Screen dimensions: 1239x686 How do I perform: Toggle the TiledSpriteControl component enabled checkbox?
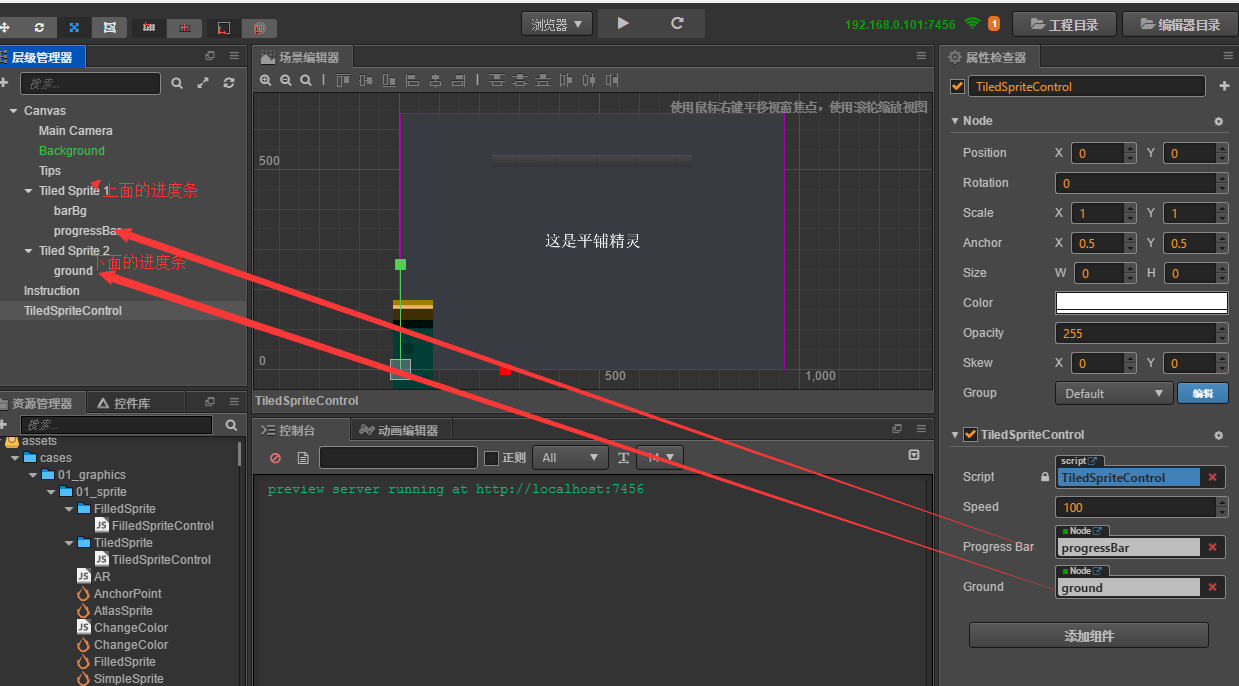point(970,434)
